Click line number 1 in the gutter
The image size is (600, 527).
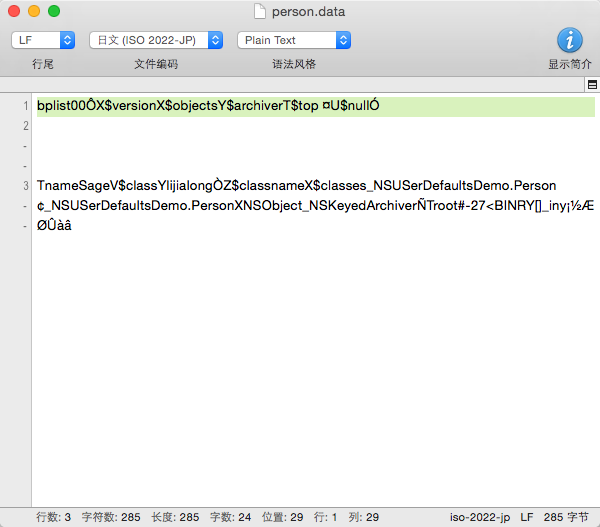26,106
